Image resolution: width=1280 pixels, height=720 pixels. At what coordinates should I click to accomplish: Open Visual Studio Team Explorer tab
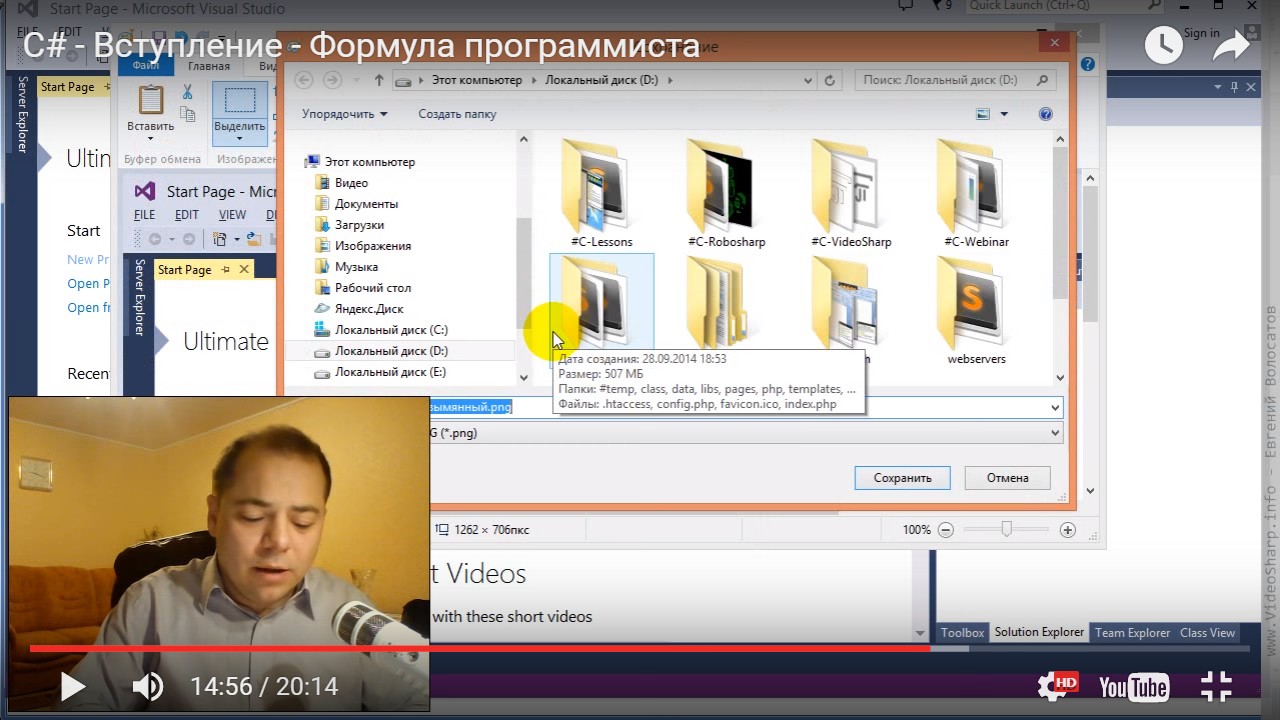tap(1132, 632)
